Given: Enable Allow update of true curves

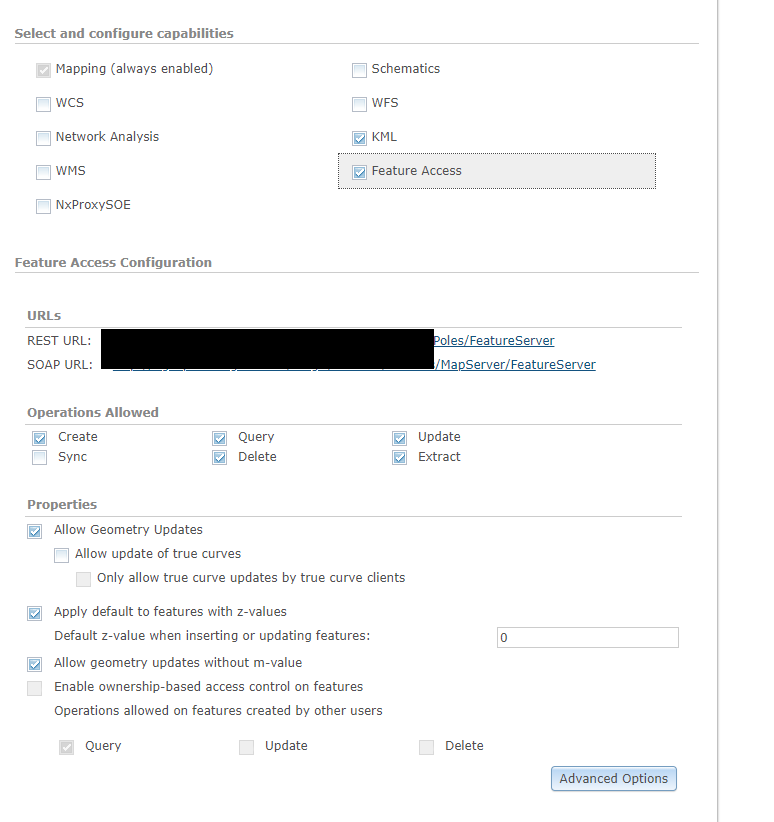Looking at the screenshot, I should point(61,556).
